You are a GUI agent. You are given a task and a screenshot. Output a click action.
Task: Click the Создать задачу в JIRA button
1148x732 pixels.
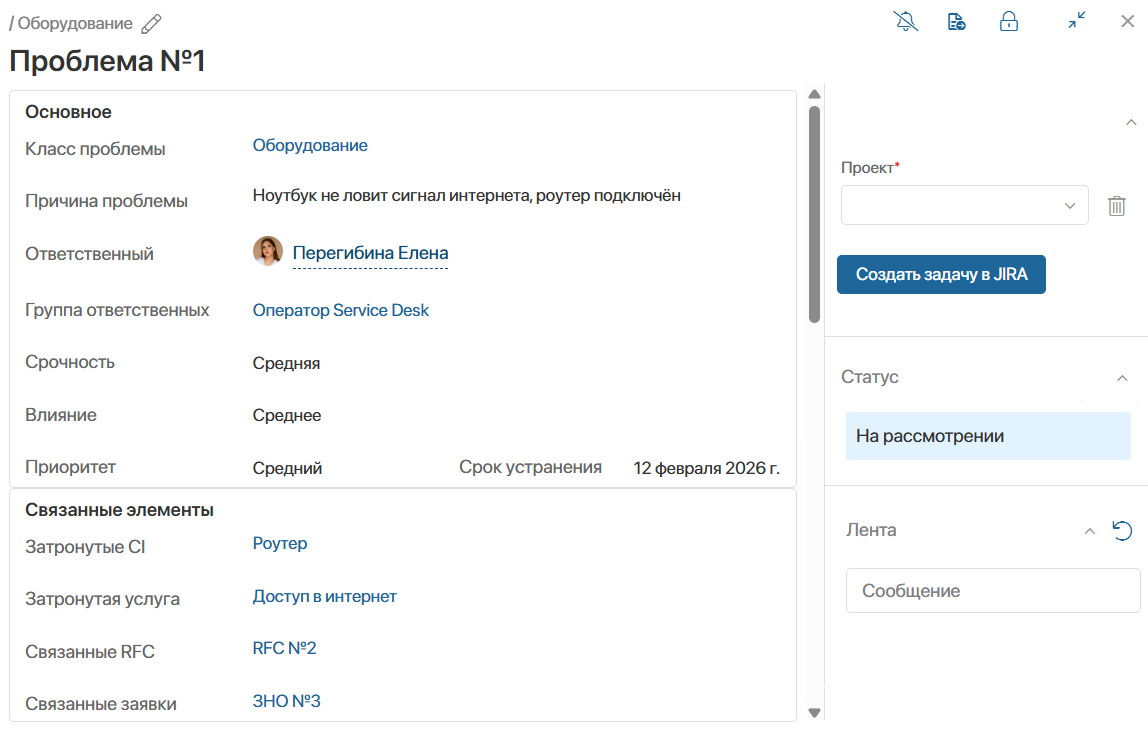tap(941, 274)
